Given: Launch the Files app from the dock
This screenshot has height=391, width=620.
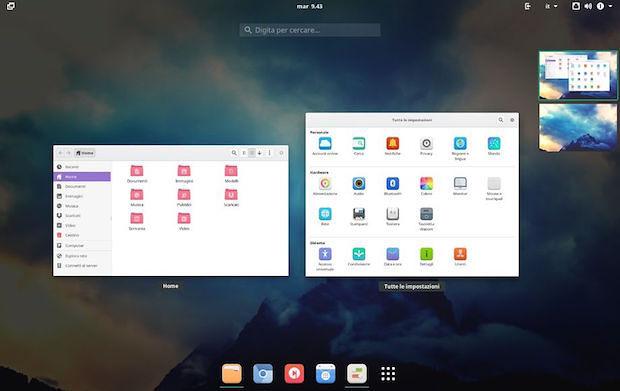Looking at the screenshot, I should (x=232, y=374).
